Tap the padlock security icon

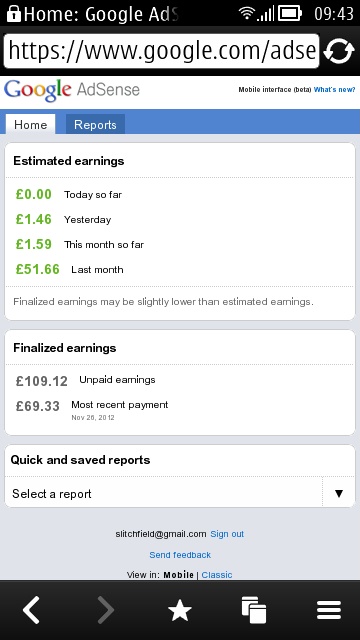14,13
